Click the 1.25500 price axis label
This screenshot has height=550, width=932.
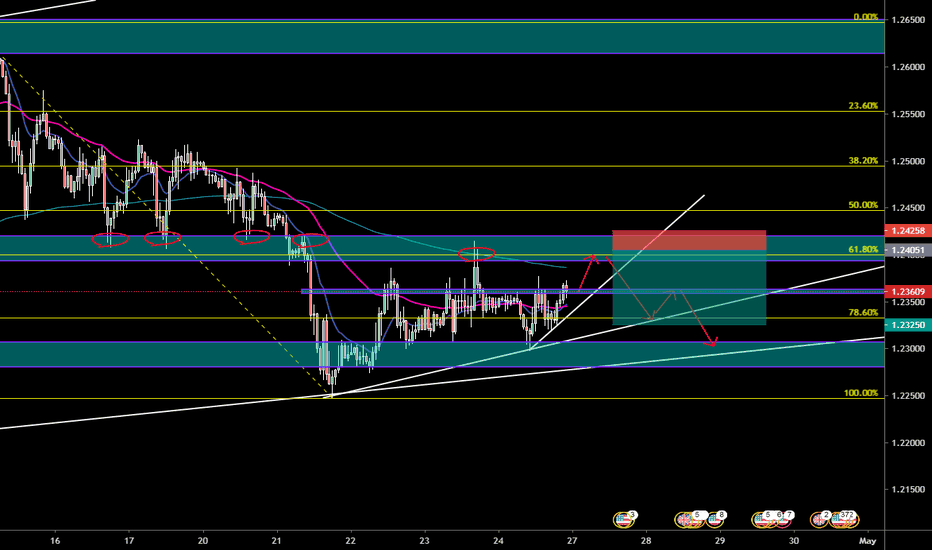908,114
